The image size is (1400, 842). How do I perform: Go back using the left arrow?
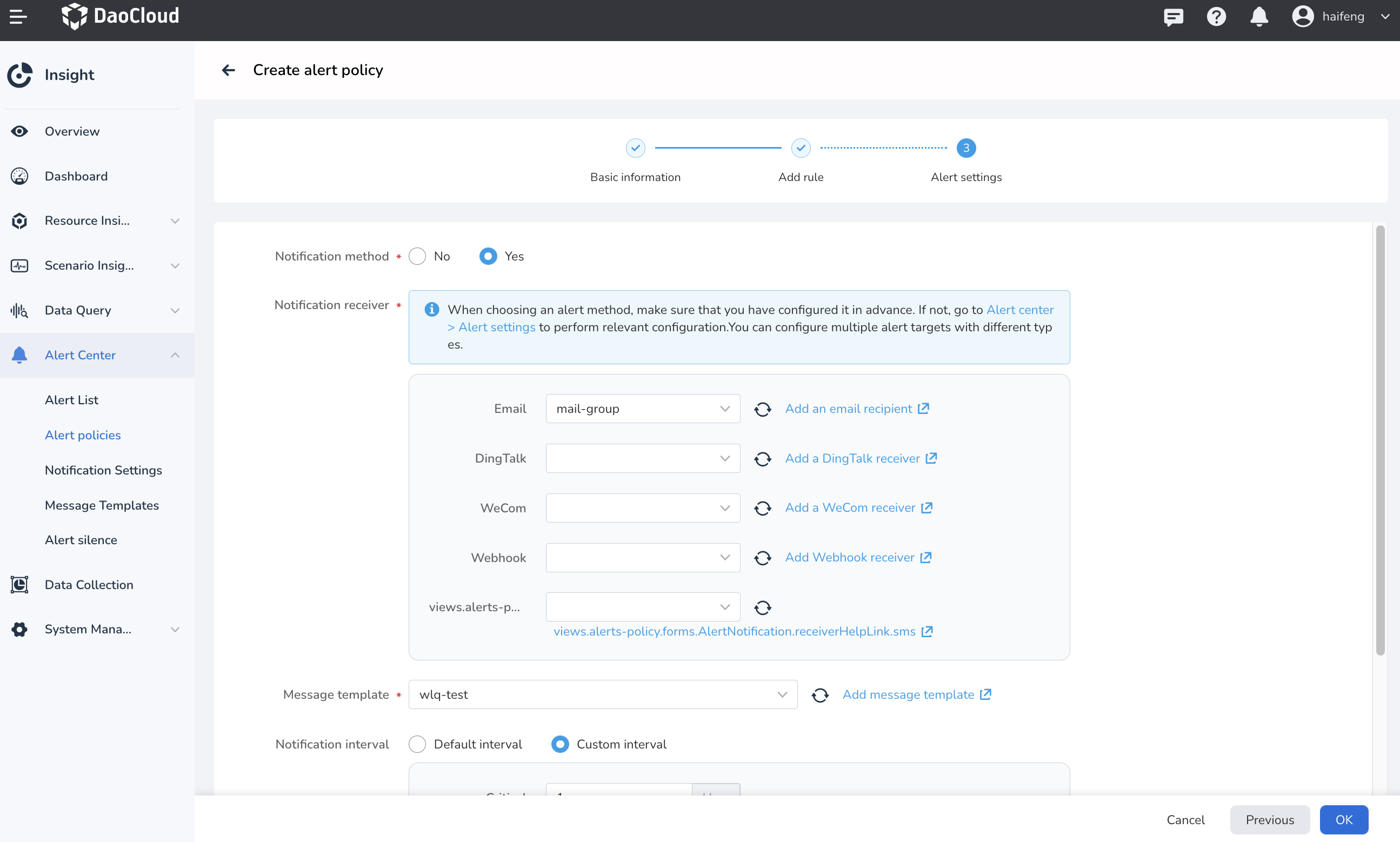click(x=228, y=70)
